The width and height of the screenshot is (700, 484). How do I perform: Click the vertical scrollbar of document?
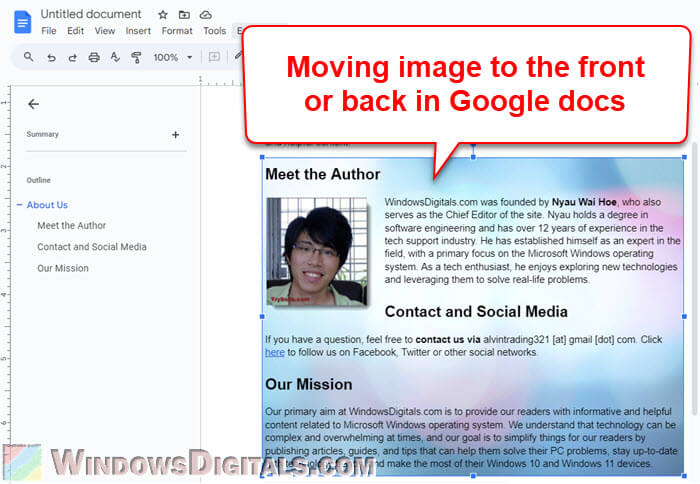[694, 279]
